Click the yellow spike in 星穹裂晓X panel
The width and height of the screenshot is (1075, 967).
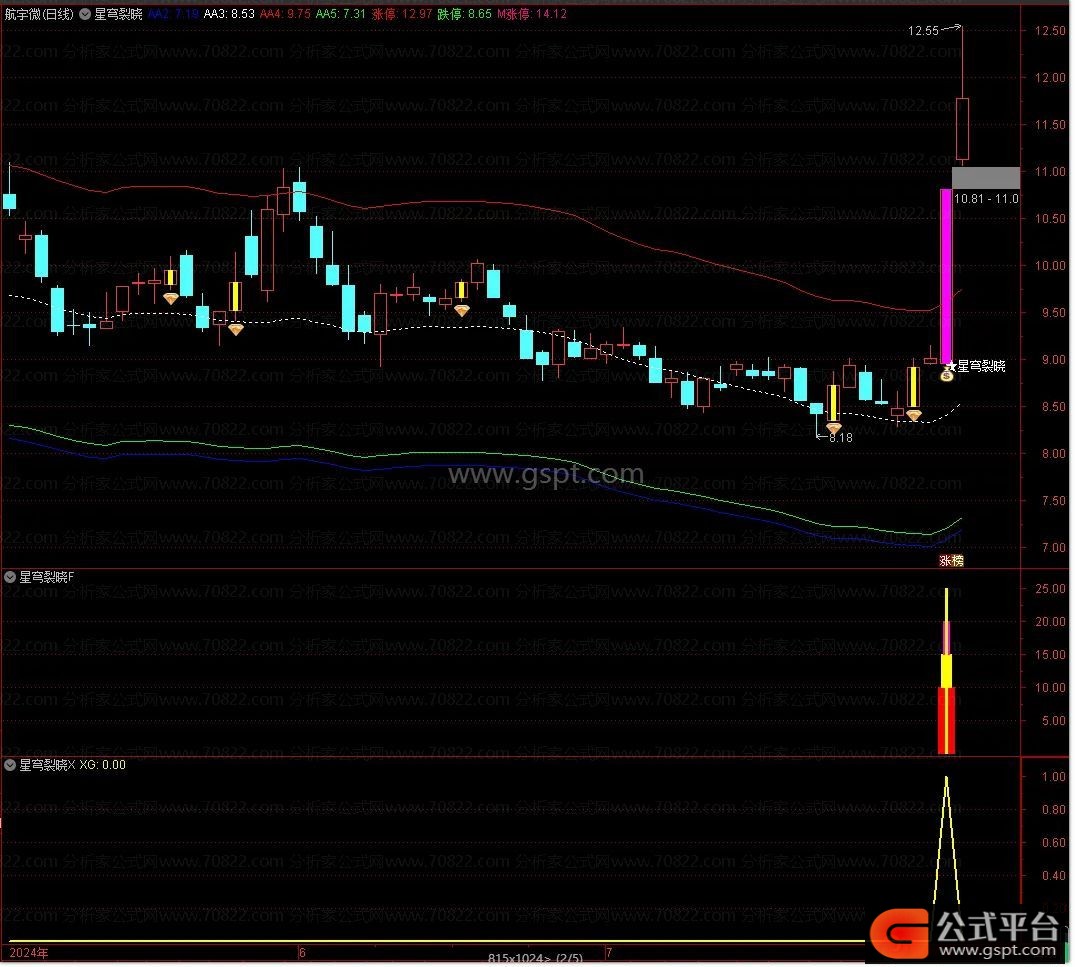pos(947,841)
